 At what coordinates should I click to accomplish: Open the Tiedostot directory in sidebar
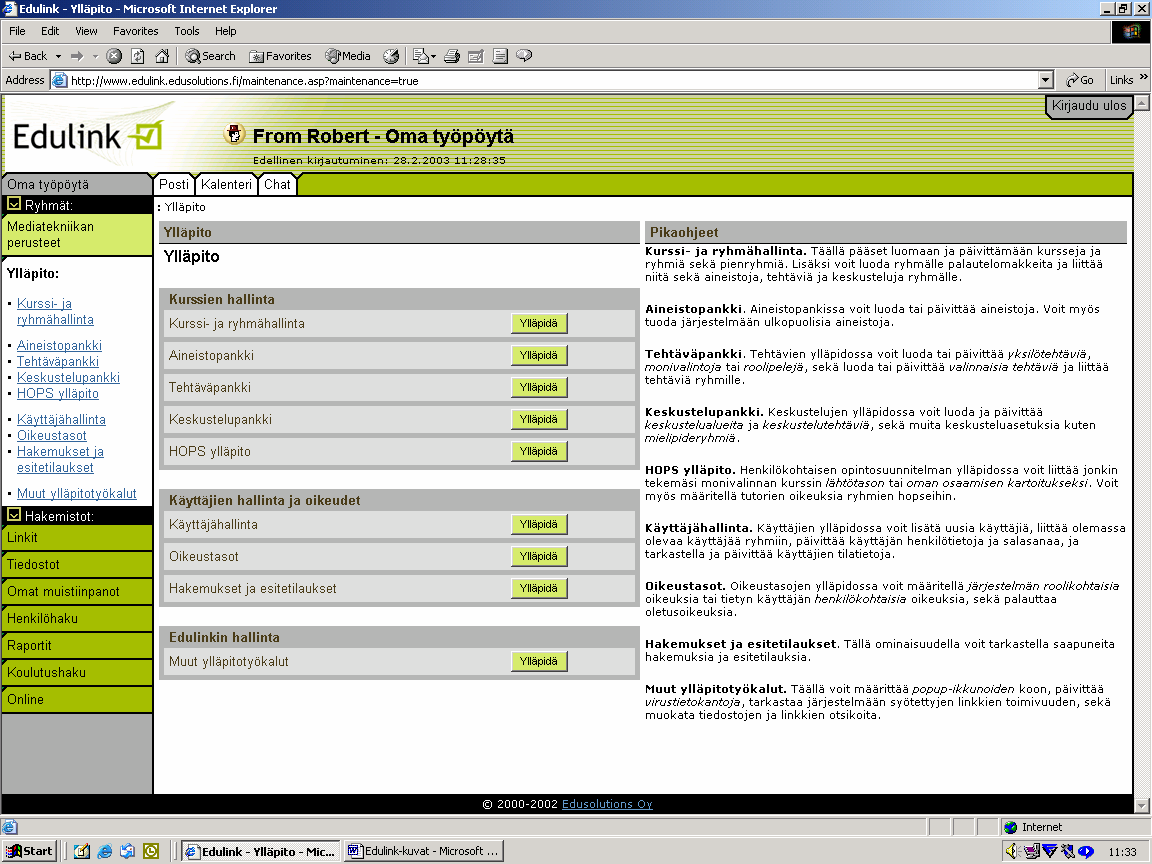click(x=76, y=564)
